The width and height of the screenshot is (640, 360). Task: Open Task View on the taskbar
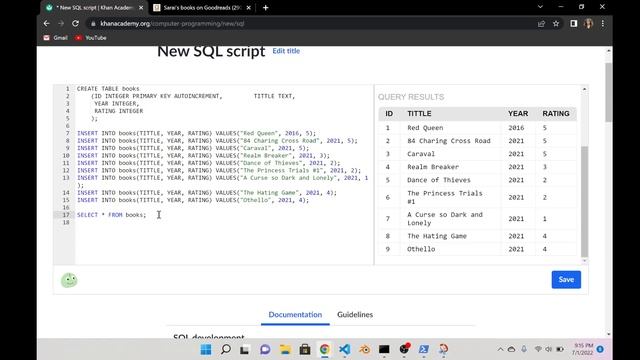point(244,349)
